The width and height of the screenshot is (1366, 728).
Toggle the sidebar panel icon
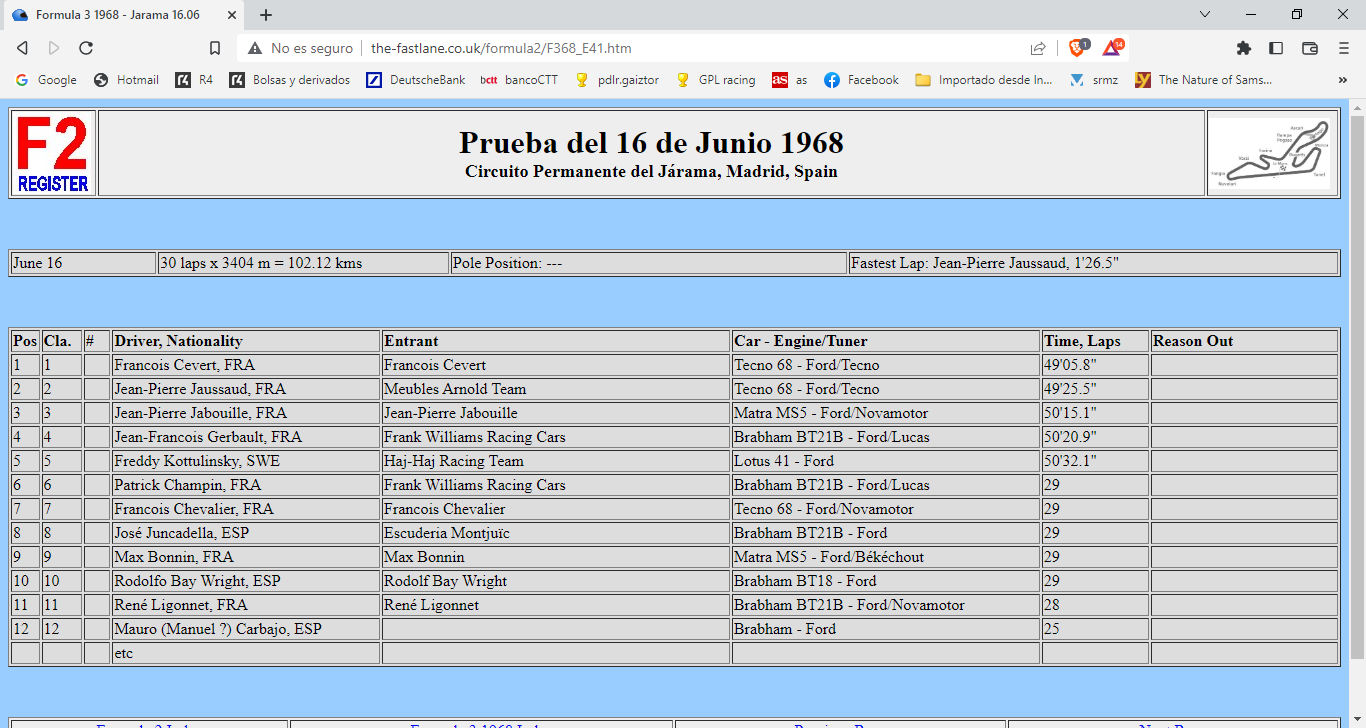[x=1276, y=48]
